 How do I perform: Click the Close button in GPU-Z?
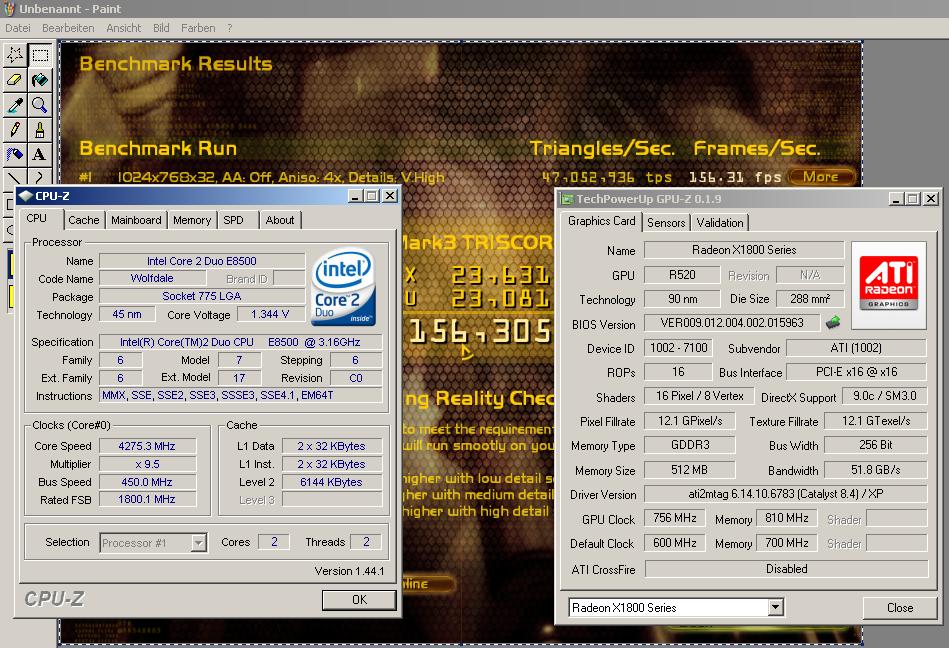point(900,607)
